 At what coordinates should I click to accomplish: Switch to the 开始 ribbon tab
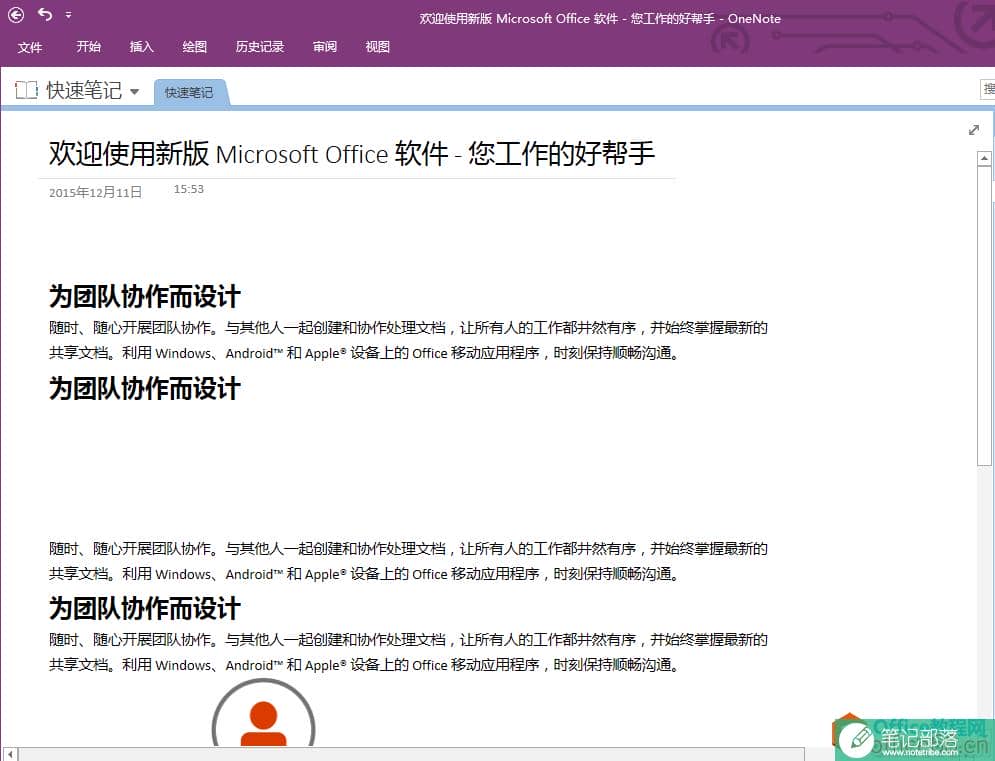pyautogui.click(x=89, y=46)
